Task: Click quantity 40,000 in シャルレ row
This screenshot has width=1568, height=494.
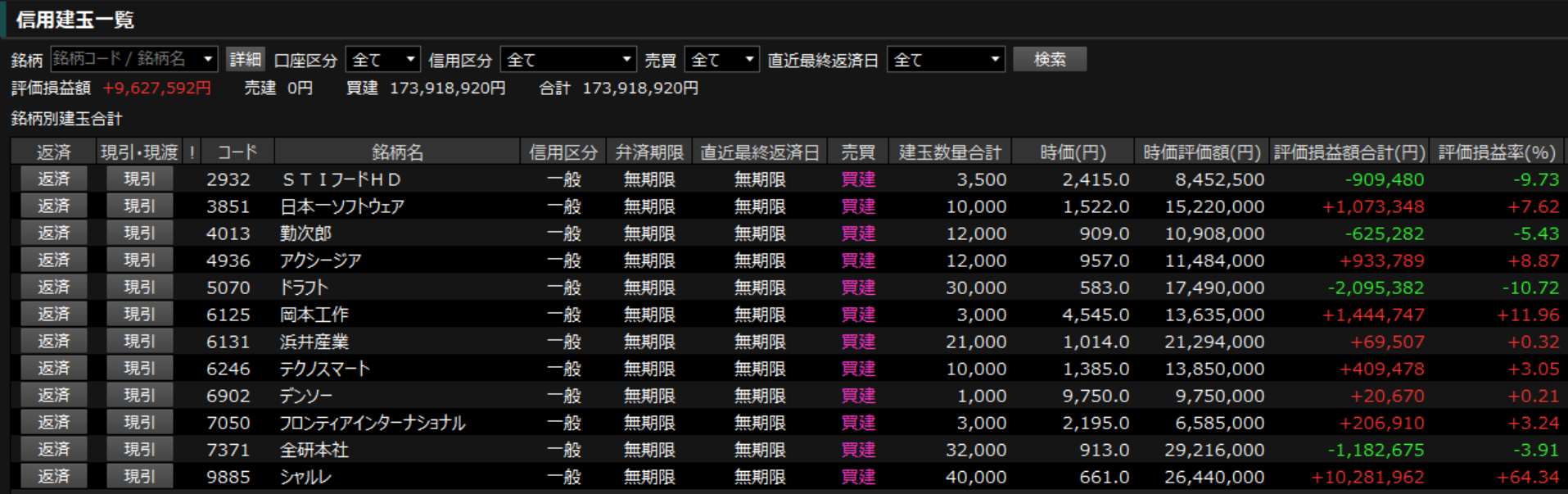Action: (976, 477)
